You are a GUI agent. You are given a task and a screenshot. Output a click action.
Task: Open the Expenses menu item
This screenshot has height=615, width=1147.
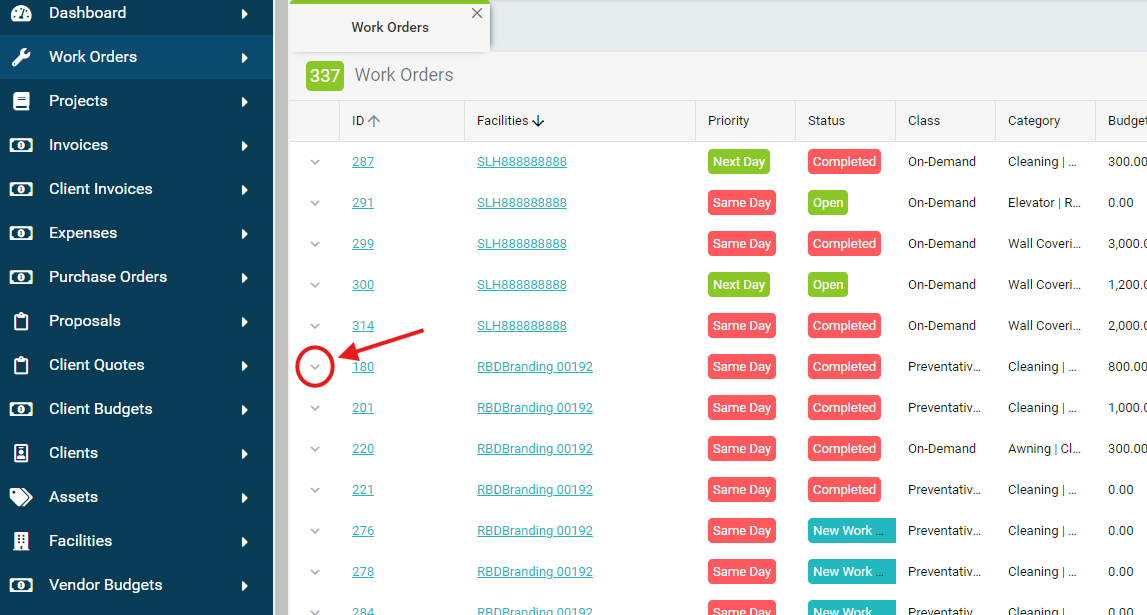tap(83, 233)
